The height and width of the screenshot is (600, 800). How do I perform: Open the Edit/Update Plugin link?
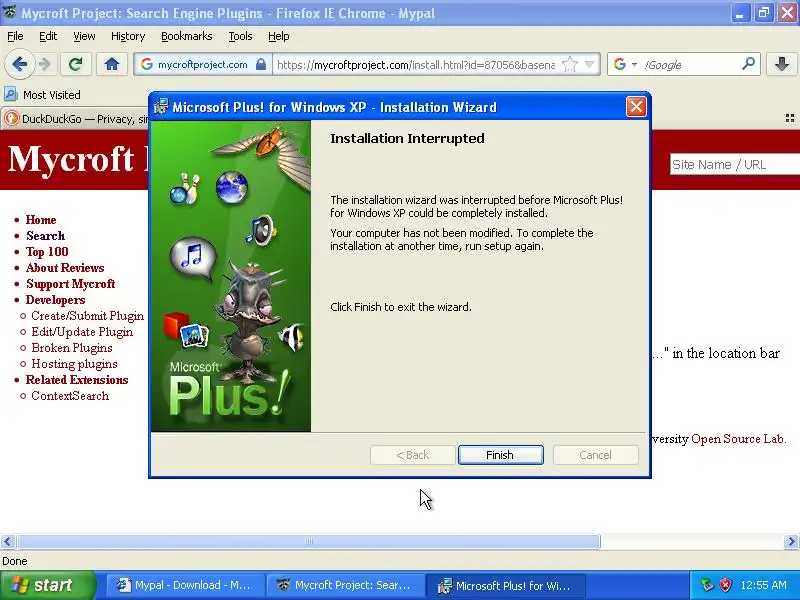tap(82, 332)
